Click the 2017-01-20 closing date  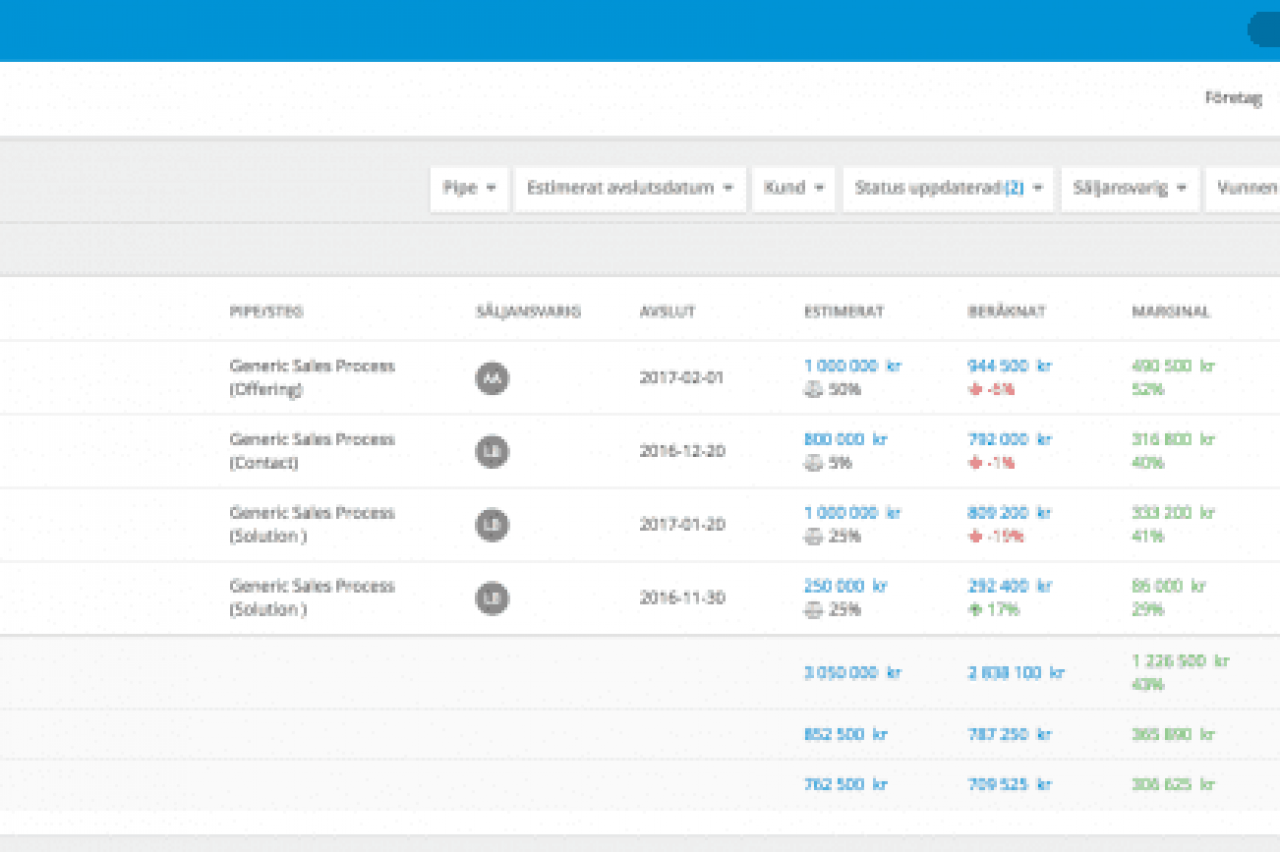click(682, 525)
